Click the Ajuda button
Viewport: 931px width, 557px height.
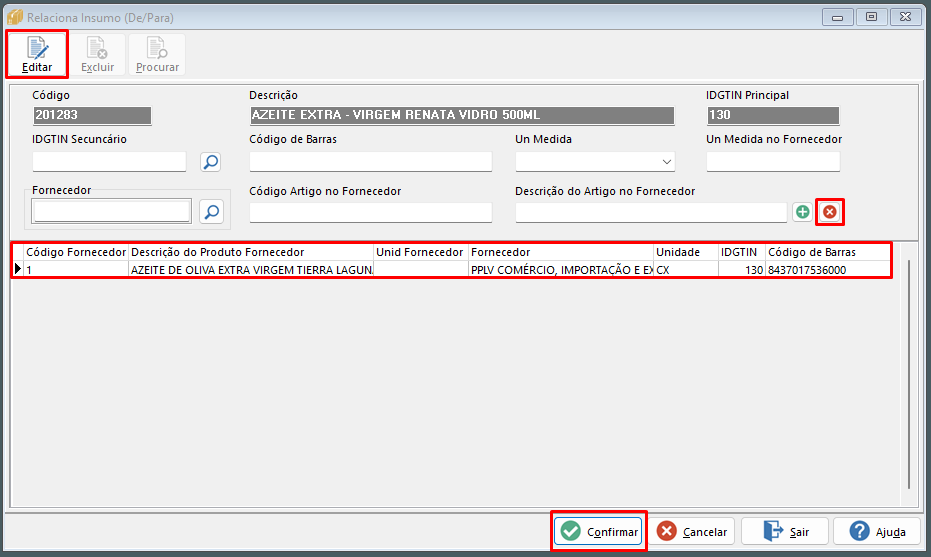[x=877, y=531]
